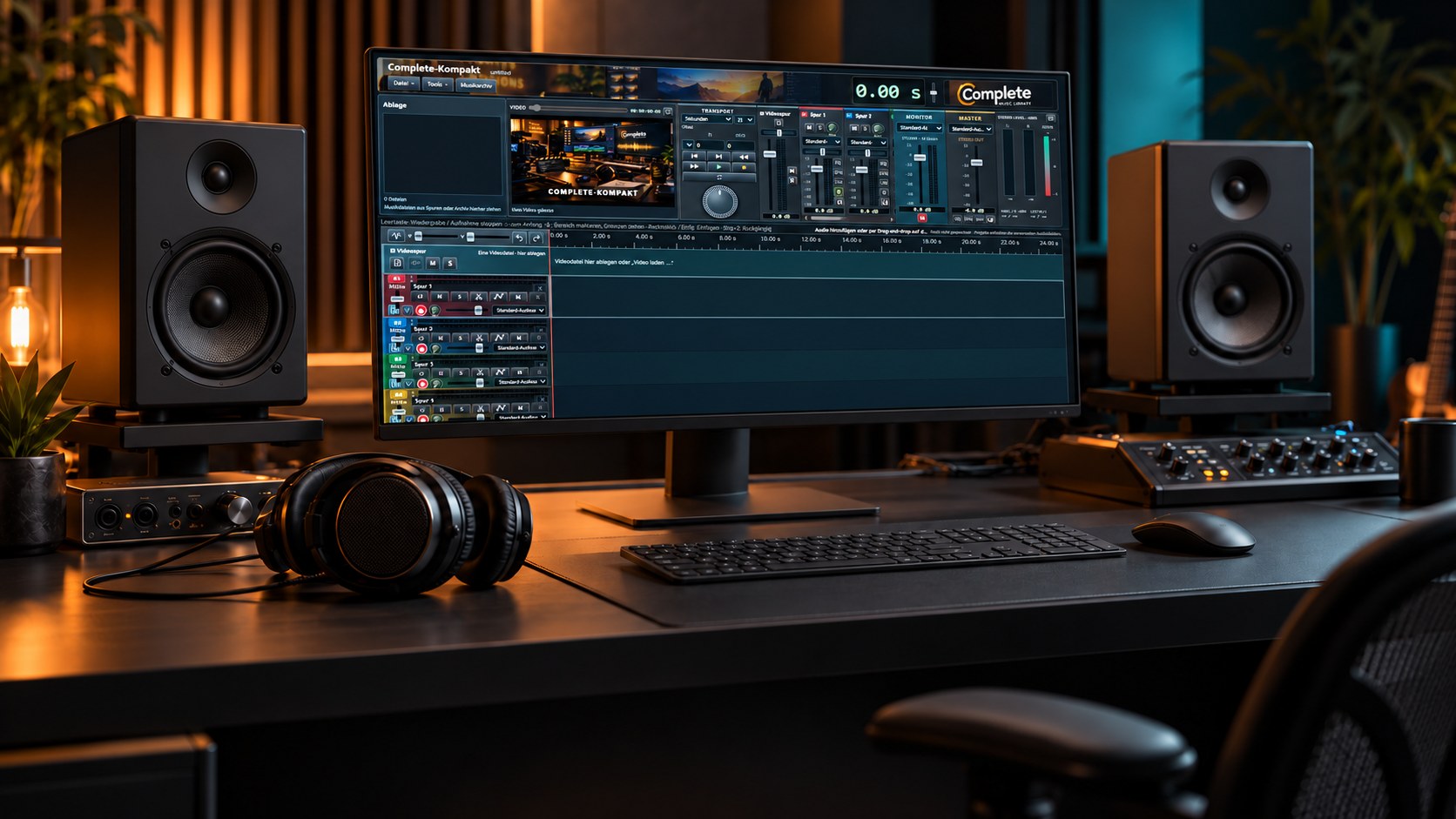Click the video position slider handle
The width and height of the screenshot is (1456, 819).
click(536, 108)
